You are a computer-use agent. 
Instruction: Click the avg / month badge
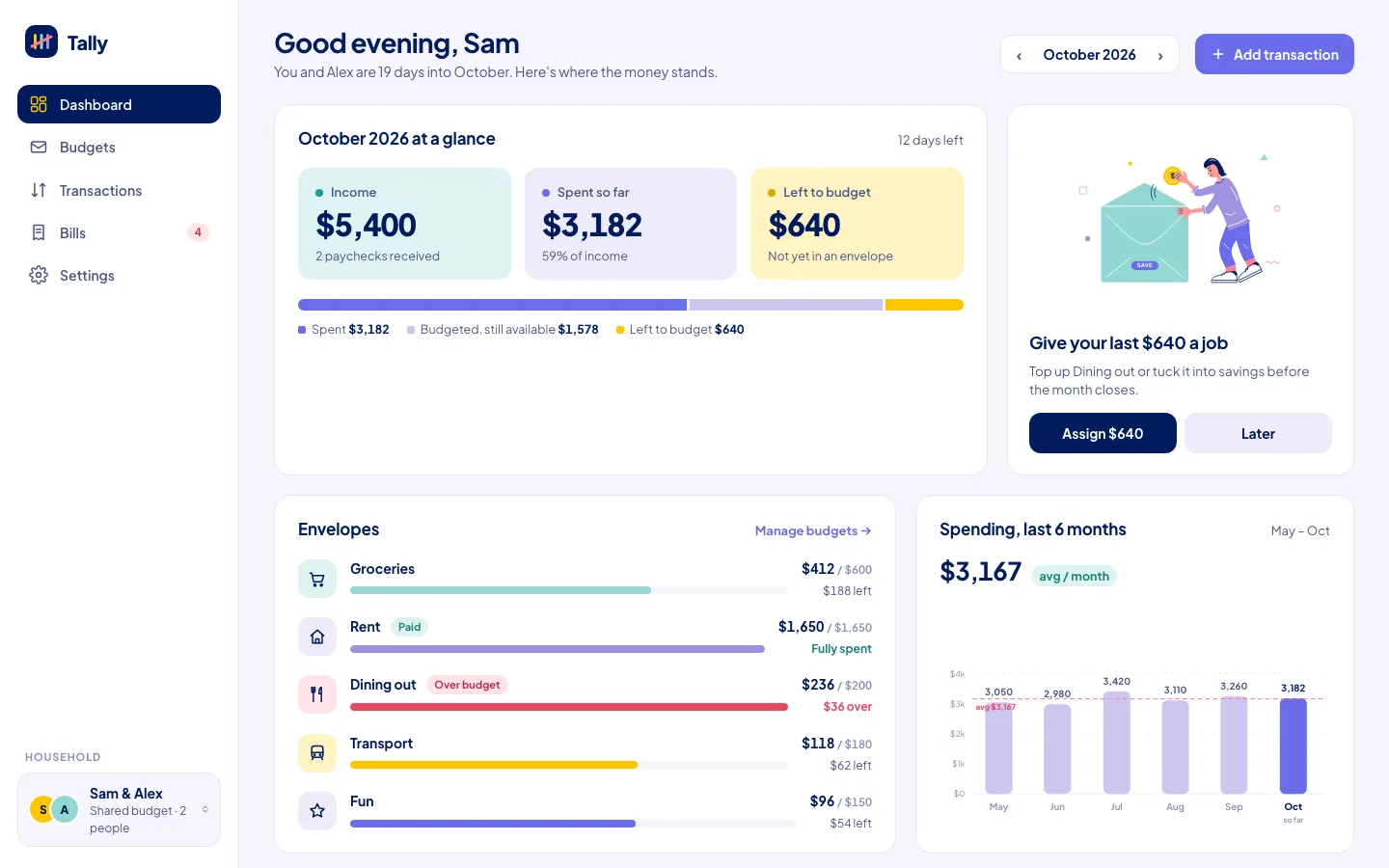pos(1074,576)
